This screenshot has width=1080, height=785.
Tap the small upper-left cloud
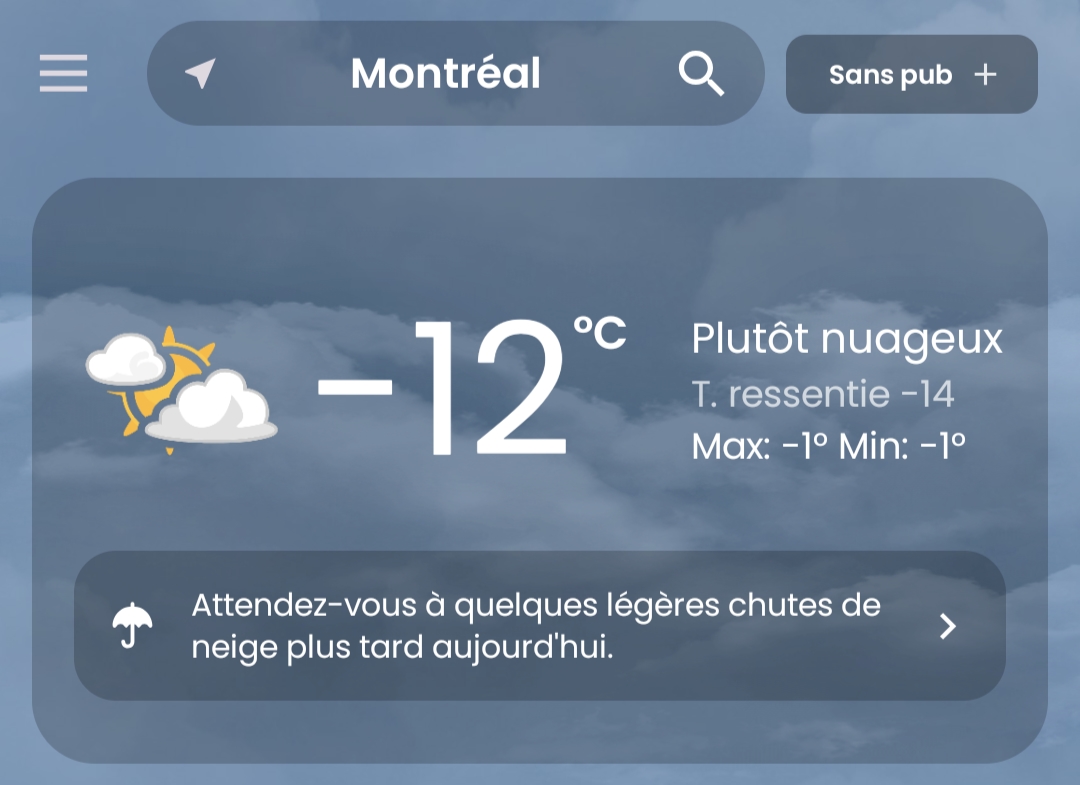[x=126, y=358]
